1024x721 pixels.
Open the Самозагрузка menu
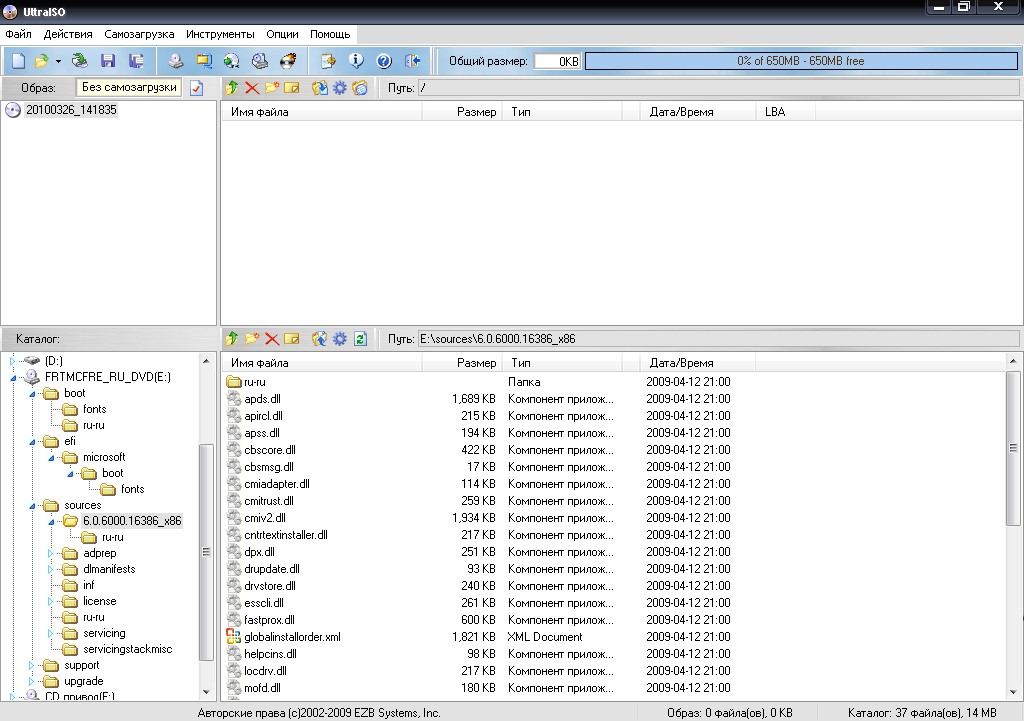139,34
